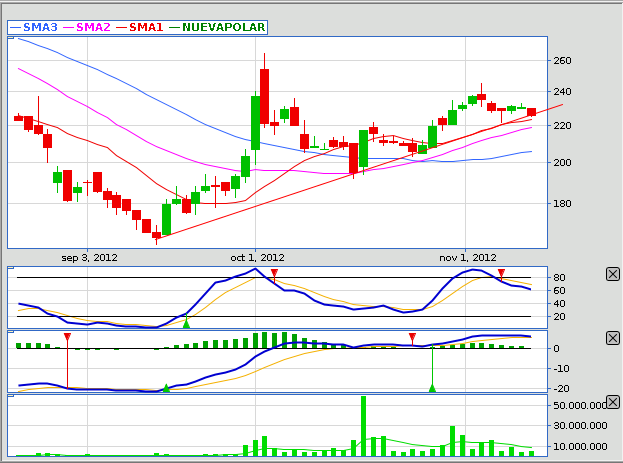The width and height of the screenshot is (623, 463).
Task: Close the stochastic oscillator panel
Action: point(613,274)
